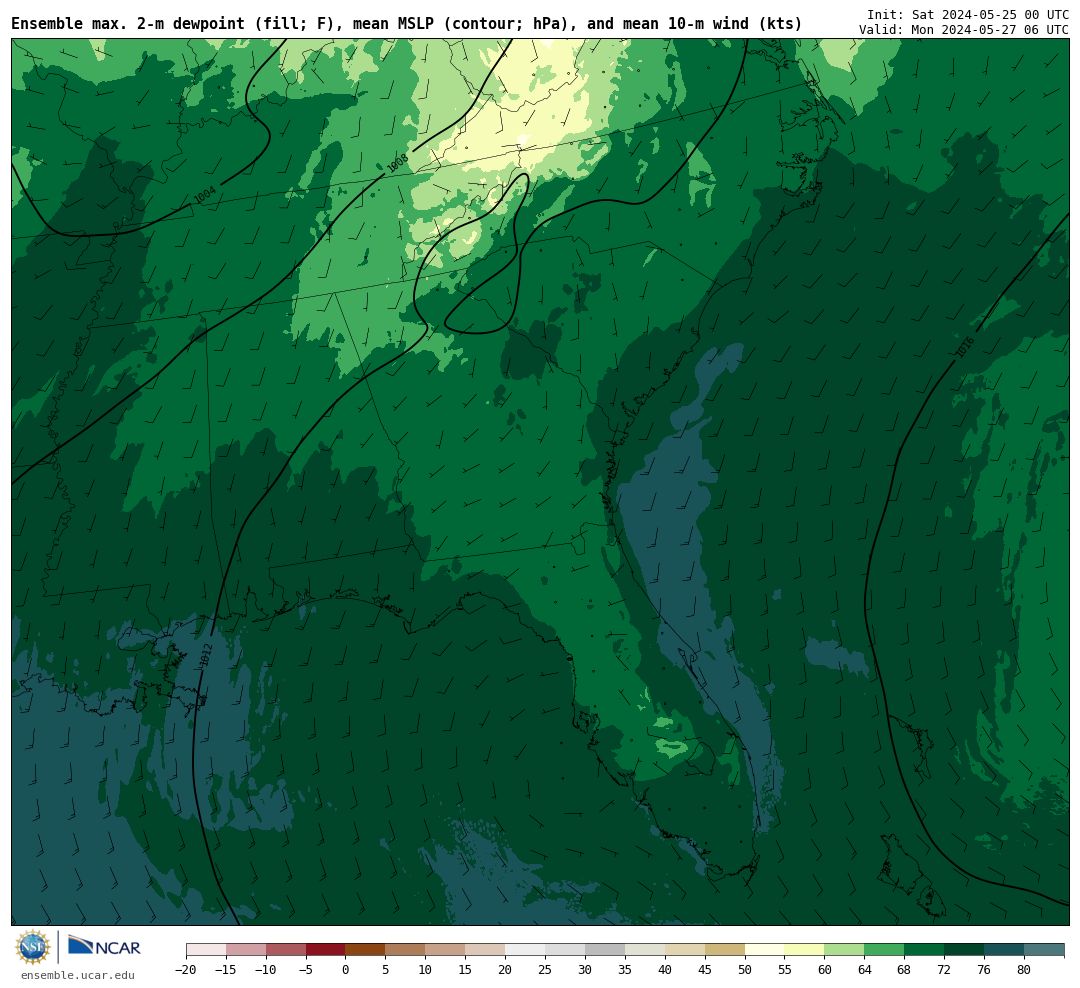Click the 1012 contour label
Viewport: 1080px width, 988px height.
(206, 655)
